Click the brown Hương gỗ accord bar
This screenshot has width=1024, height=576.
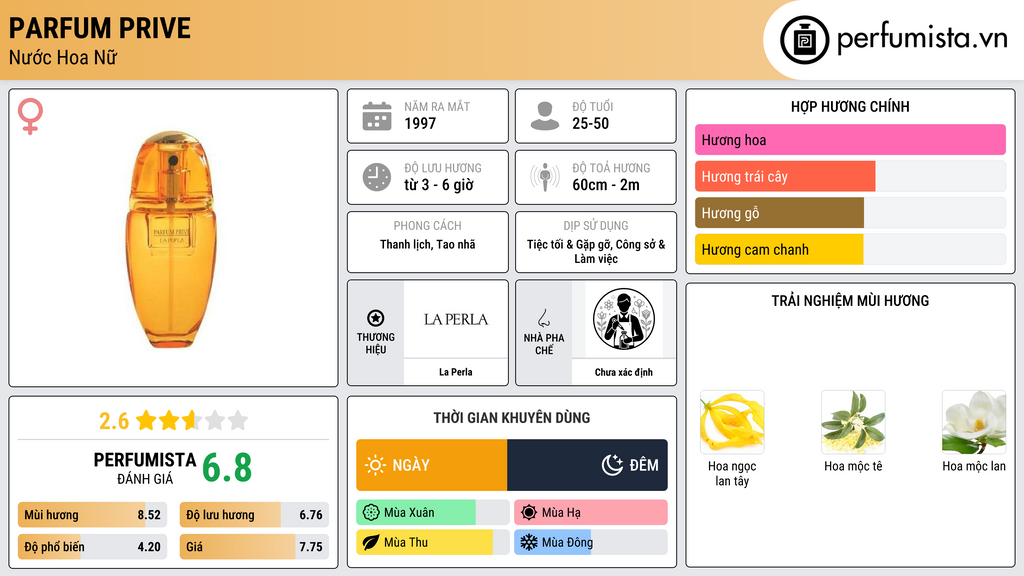[x=850, y=213]
